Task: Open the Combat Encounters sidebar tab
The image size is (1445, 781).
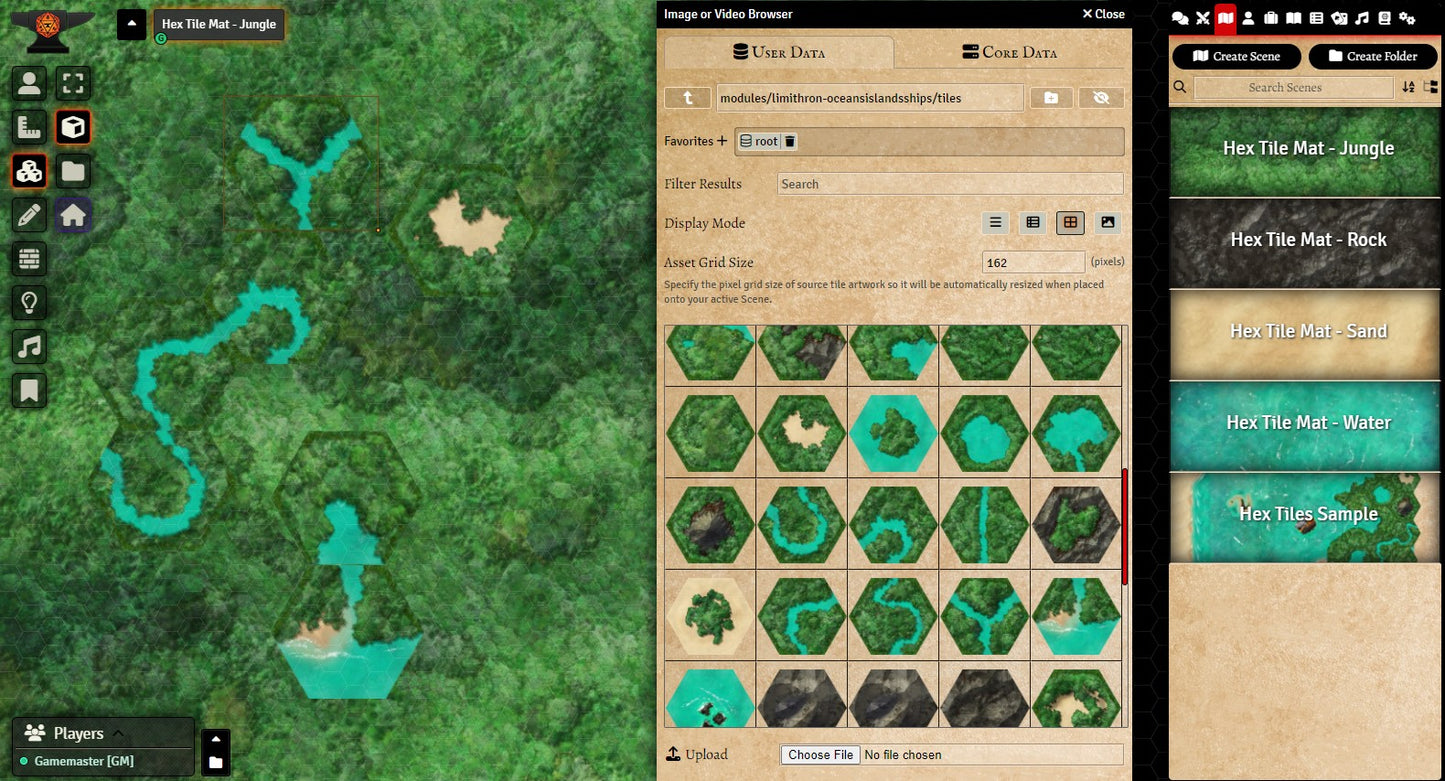Action: [x=1202, y=18]
